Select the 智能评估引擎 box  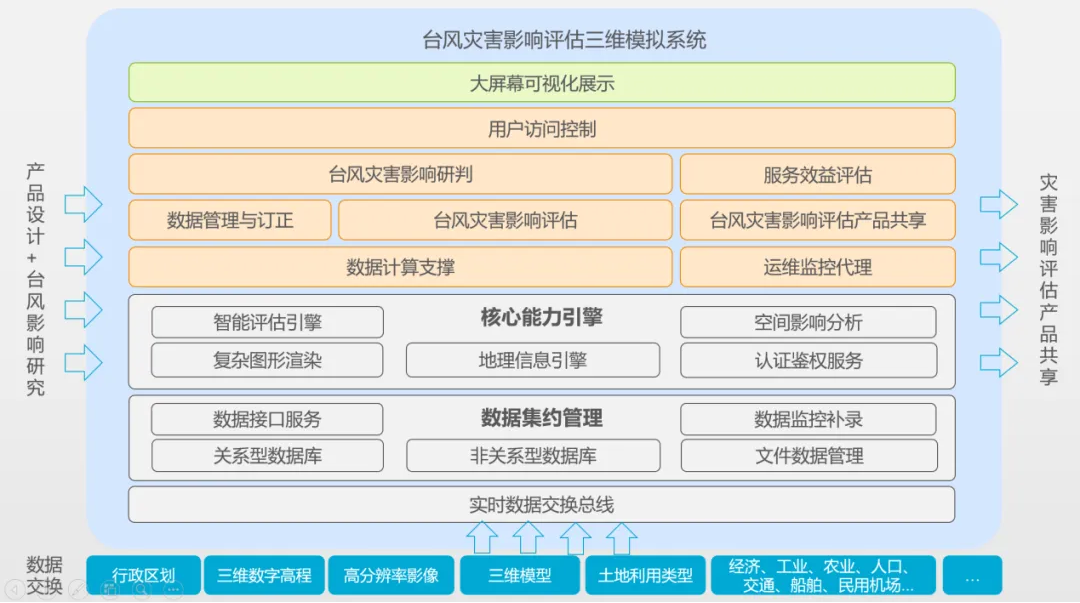click(x=267, y=322)
